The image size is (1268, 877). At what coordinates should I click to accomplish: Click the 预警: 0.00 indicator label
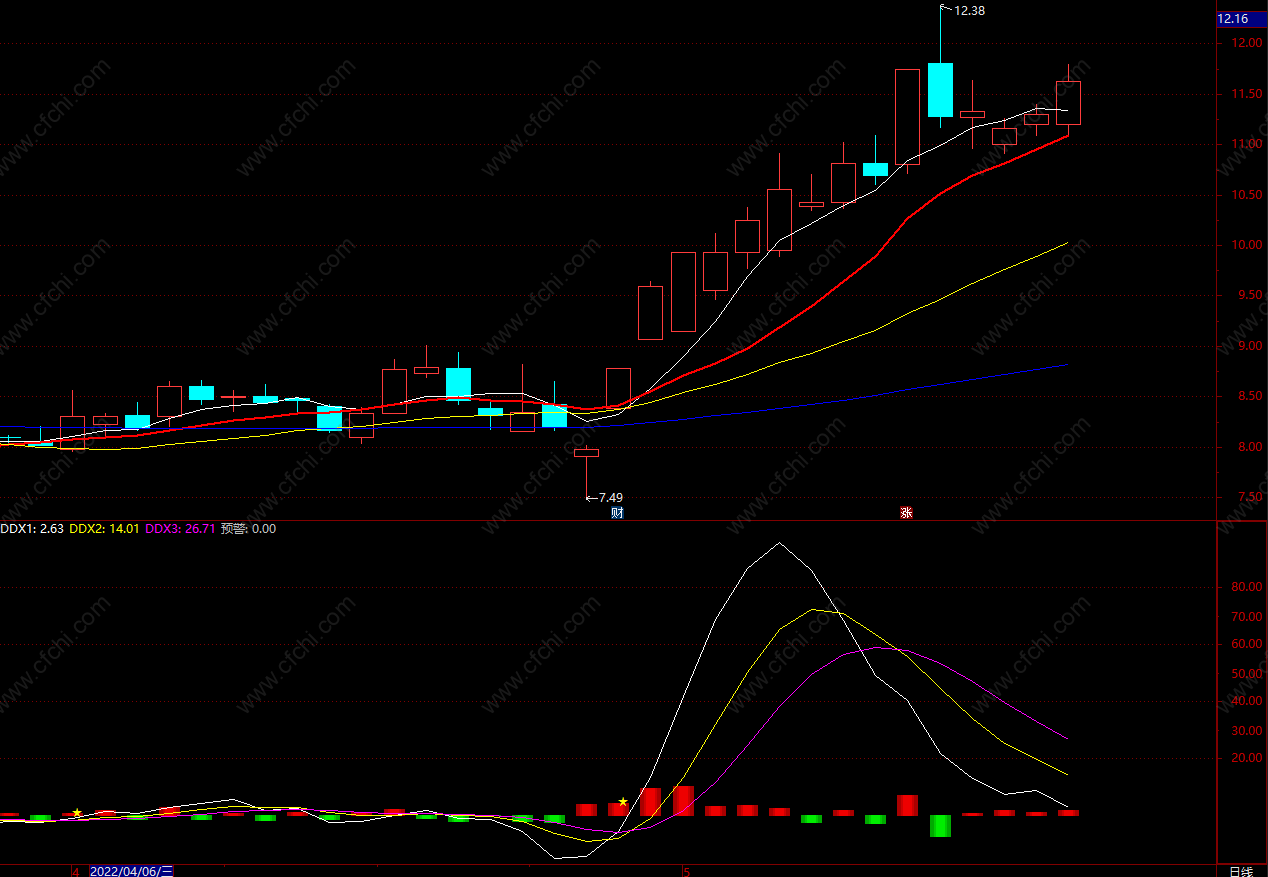coord(249,529)
